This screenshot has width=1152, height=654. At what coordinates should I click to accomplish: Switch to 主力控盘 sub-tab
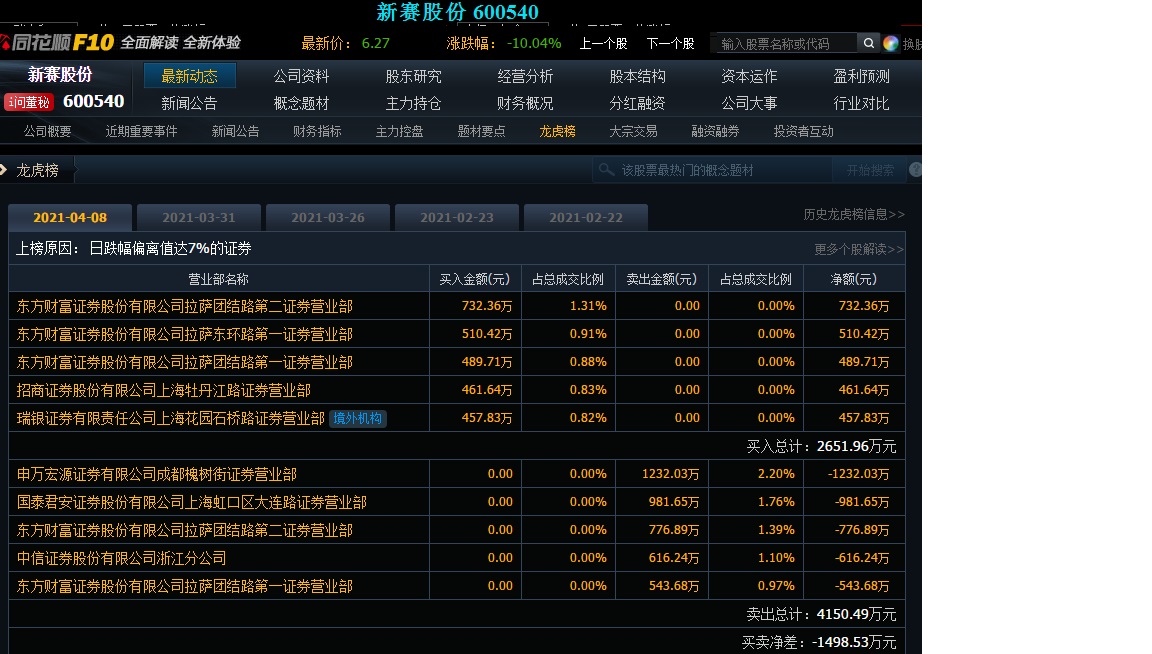point(399,131)
